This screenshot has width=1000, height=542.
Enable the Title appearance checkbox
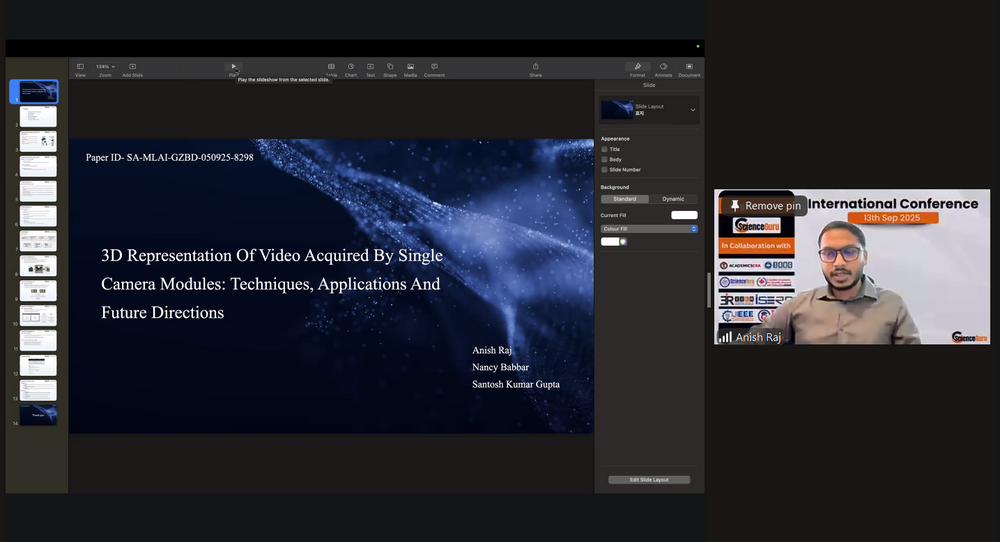point(604,149)
